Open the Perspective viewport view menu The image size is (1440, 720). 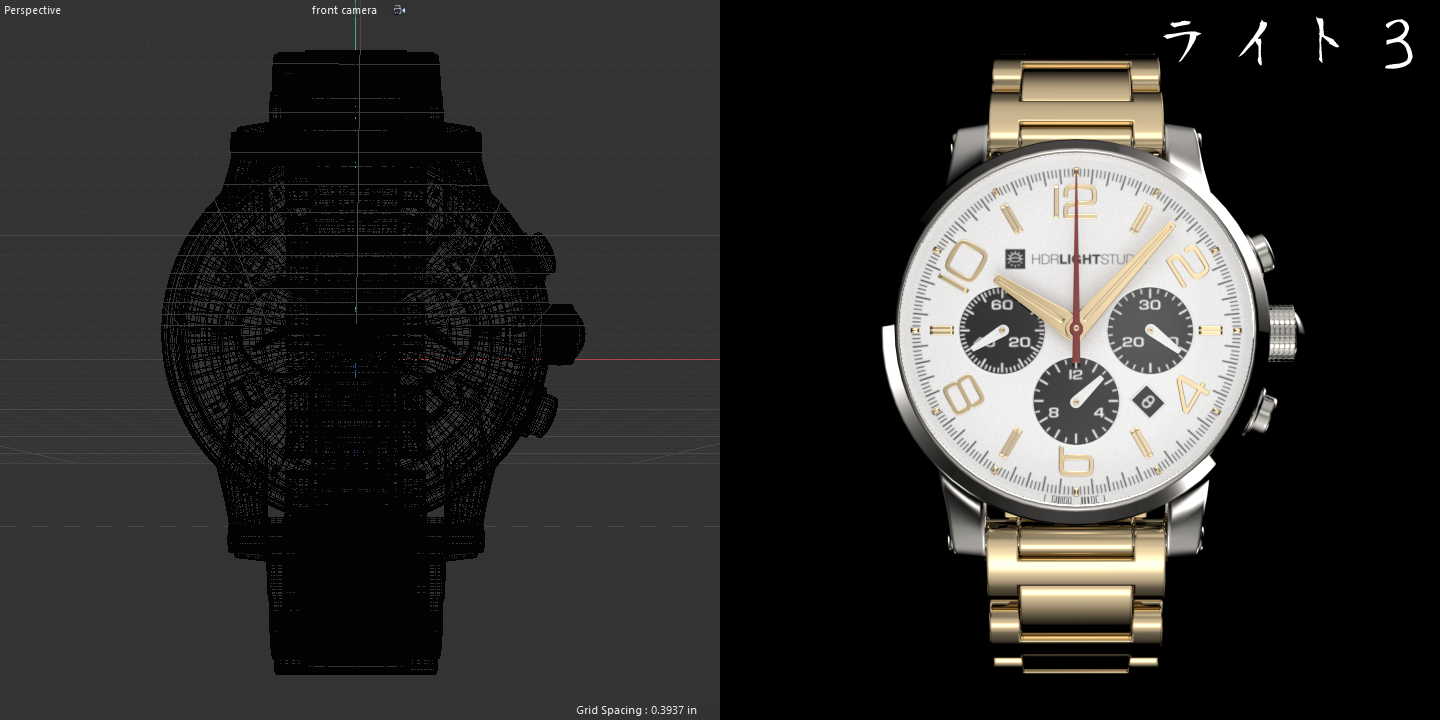click(32, 10)
